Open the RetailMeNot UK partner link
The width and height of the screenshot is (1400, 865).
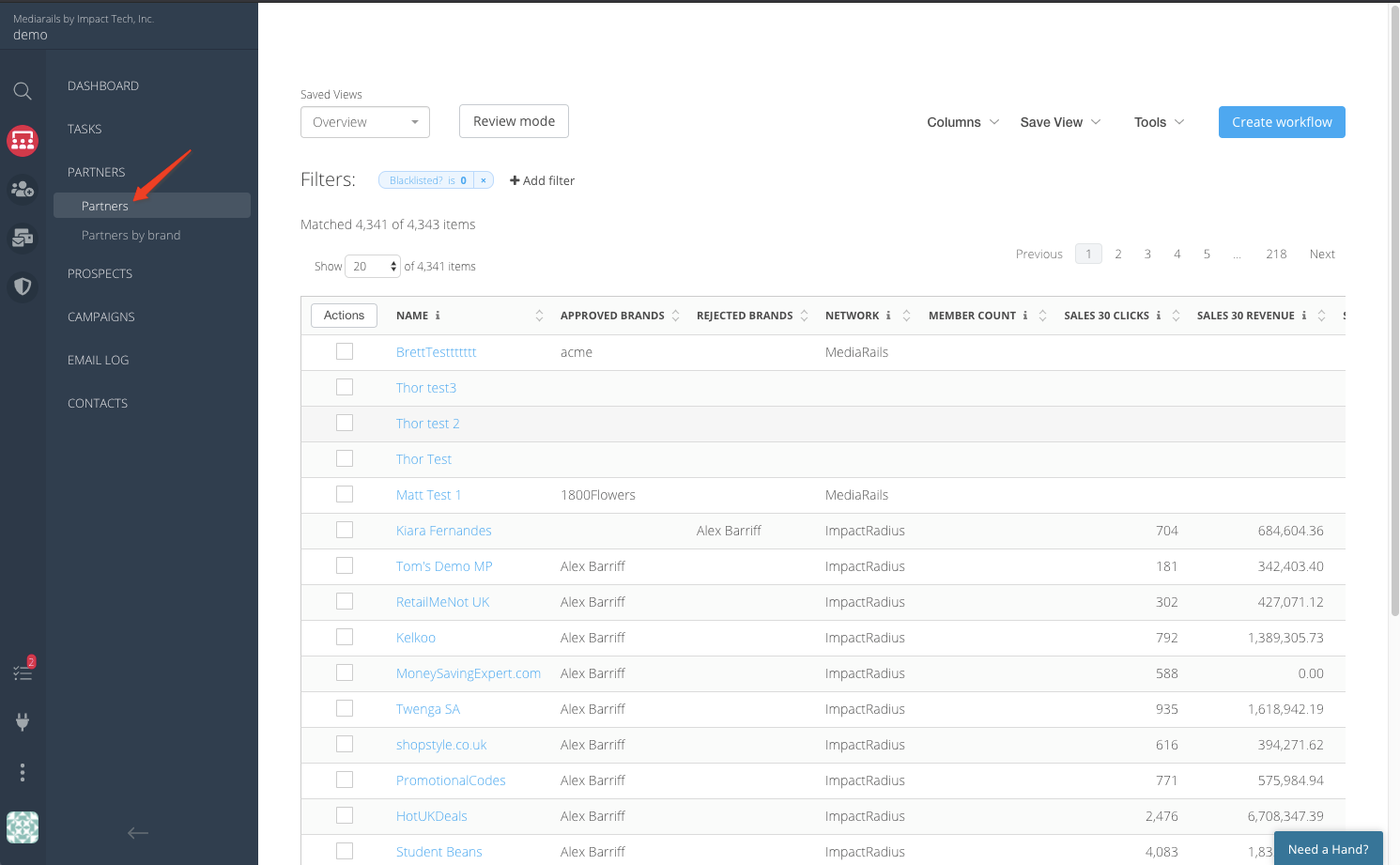[x=442, y=602]
